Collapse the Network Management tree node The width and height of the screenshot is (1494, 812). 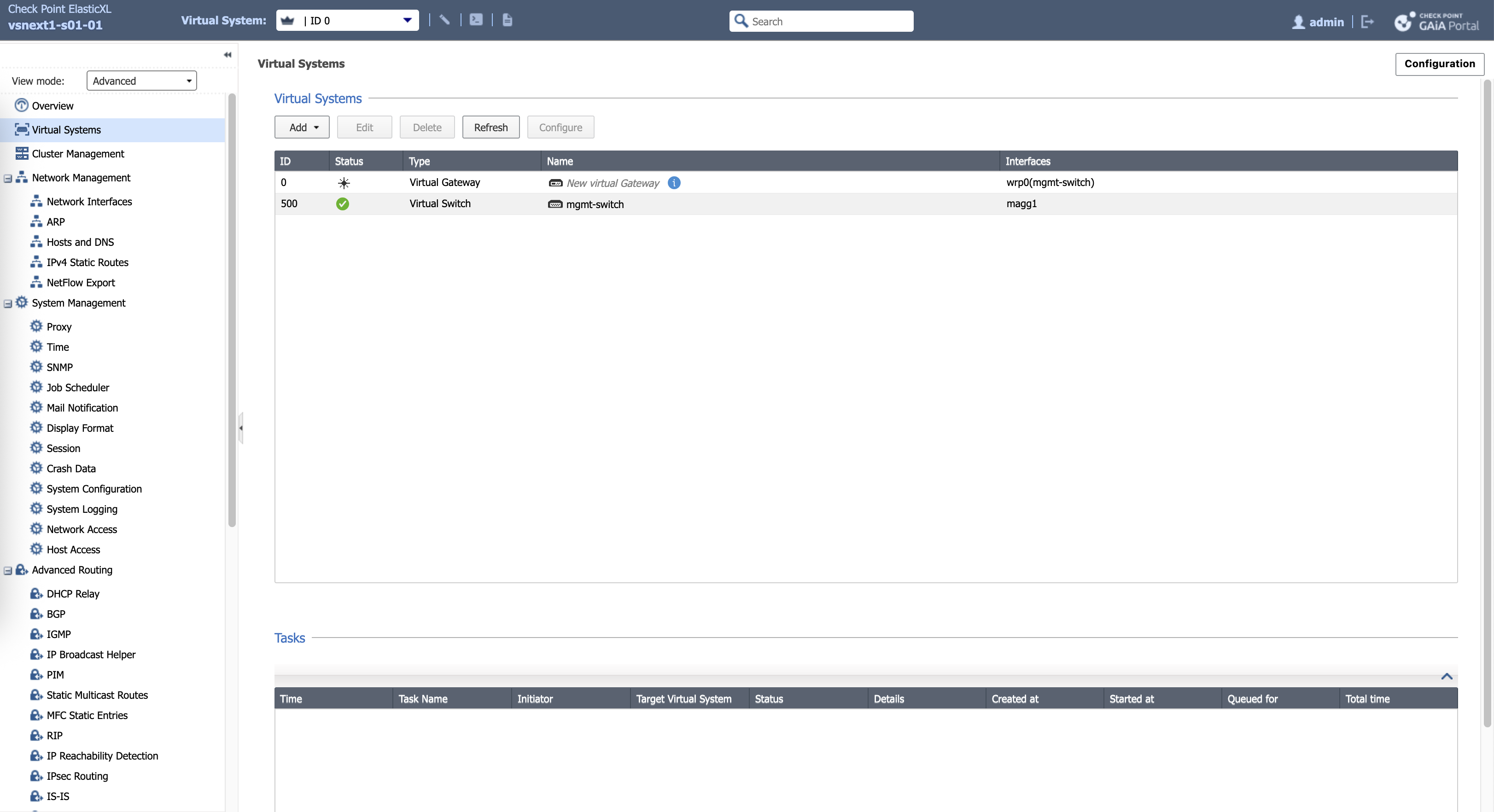[x=8, y=179]
